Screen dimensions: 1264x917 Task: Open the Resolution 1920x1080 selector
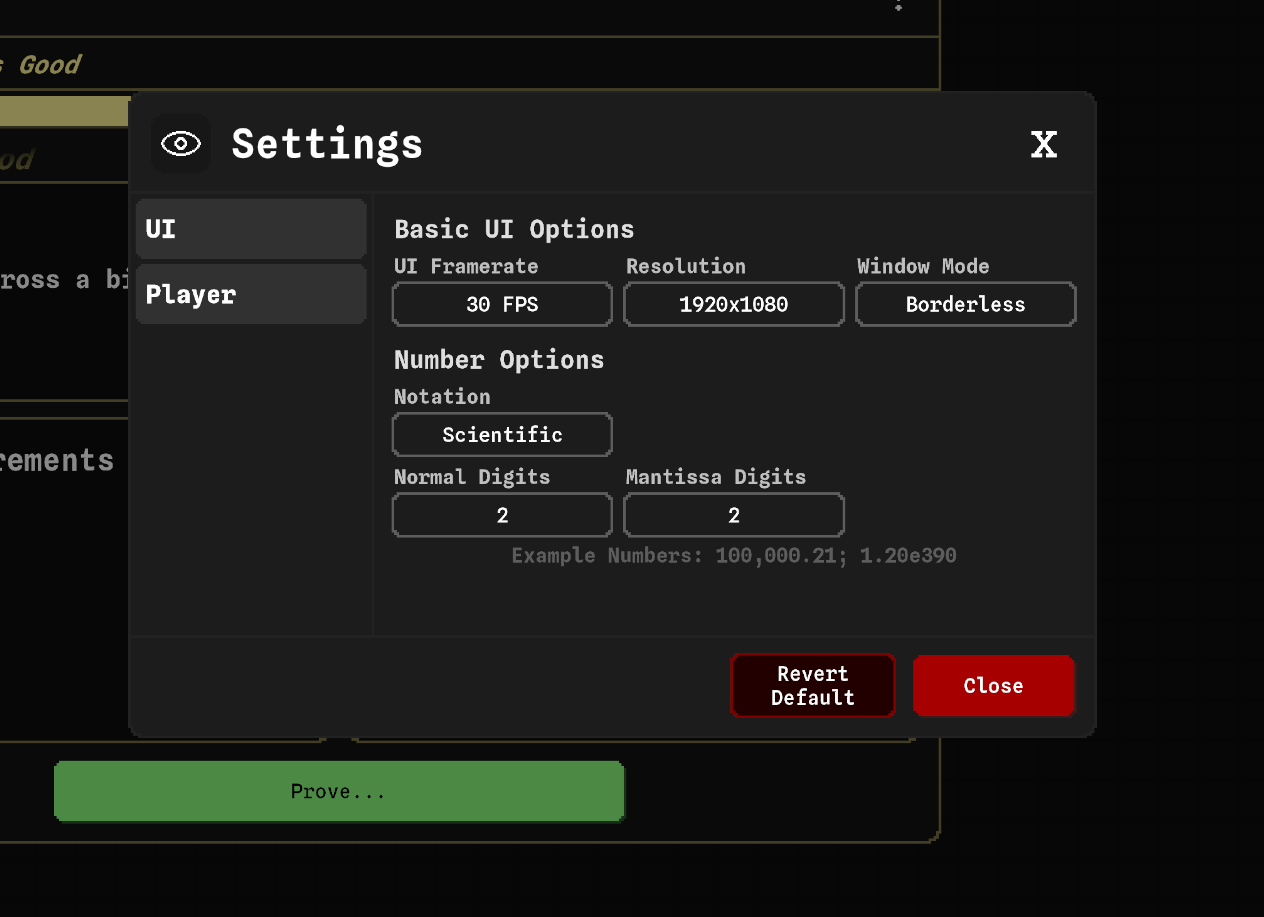733,305
